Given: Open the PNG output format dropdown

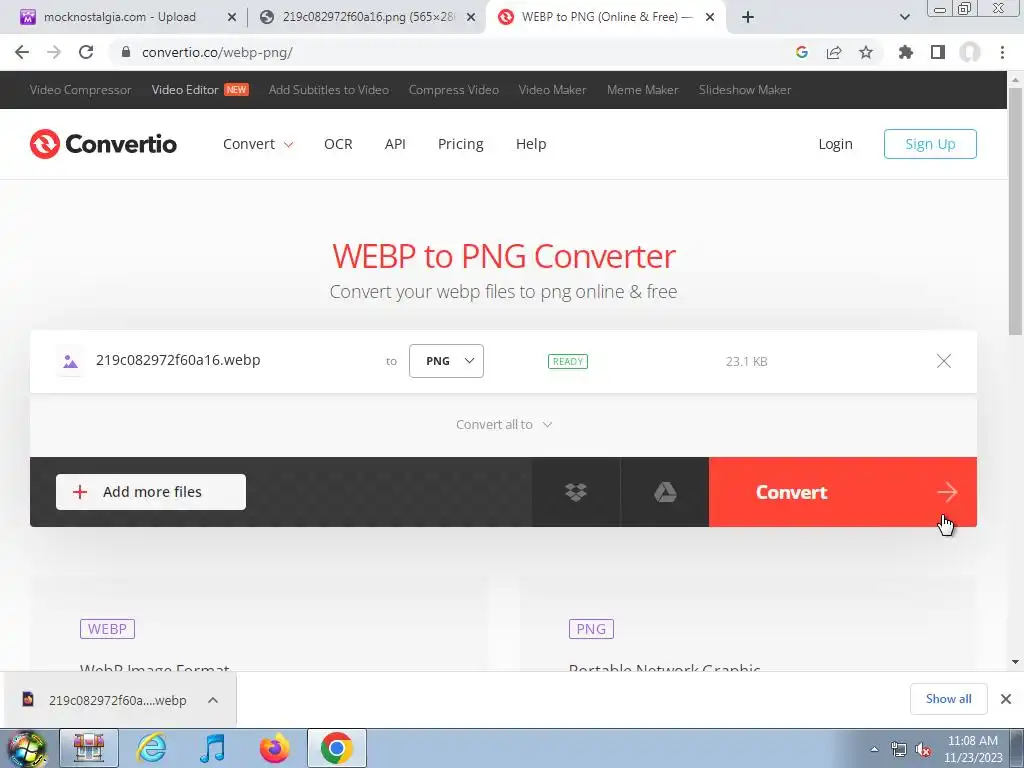Looking at the screenshot, I should pos(446,361).
